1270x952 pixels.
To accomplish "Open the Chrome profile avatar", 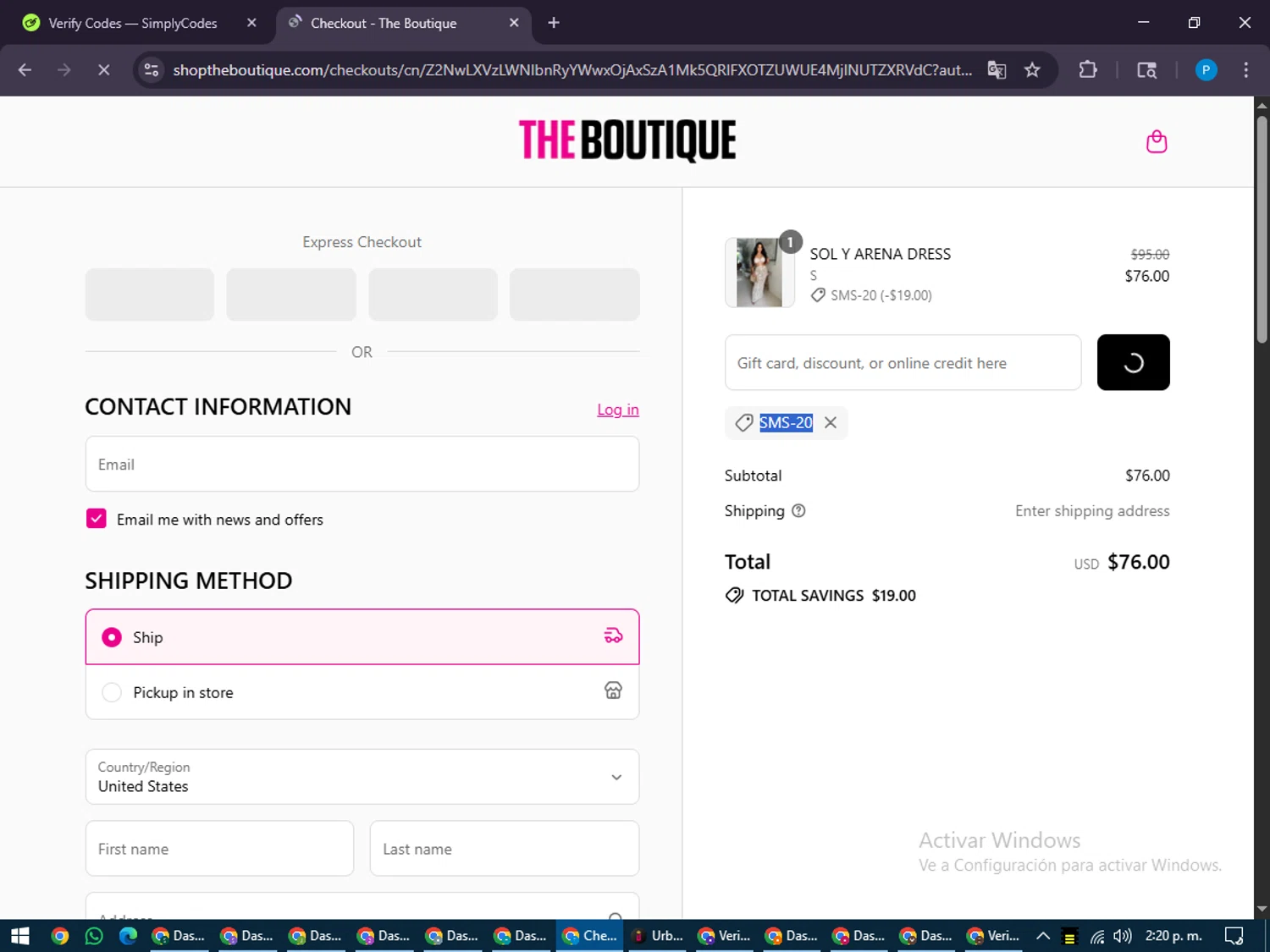I will pyautogui.click(x=1206, y=70).
